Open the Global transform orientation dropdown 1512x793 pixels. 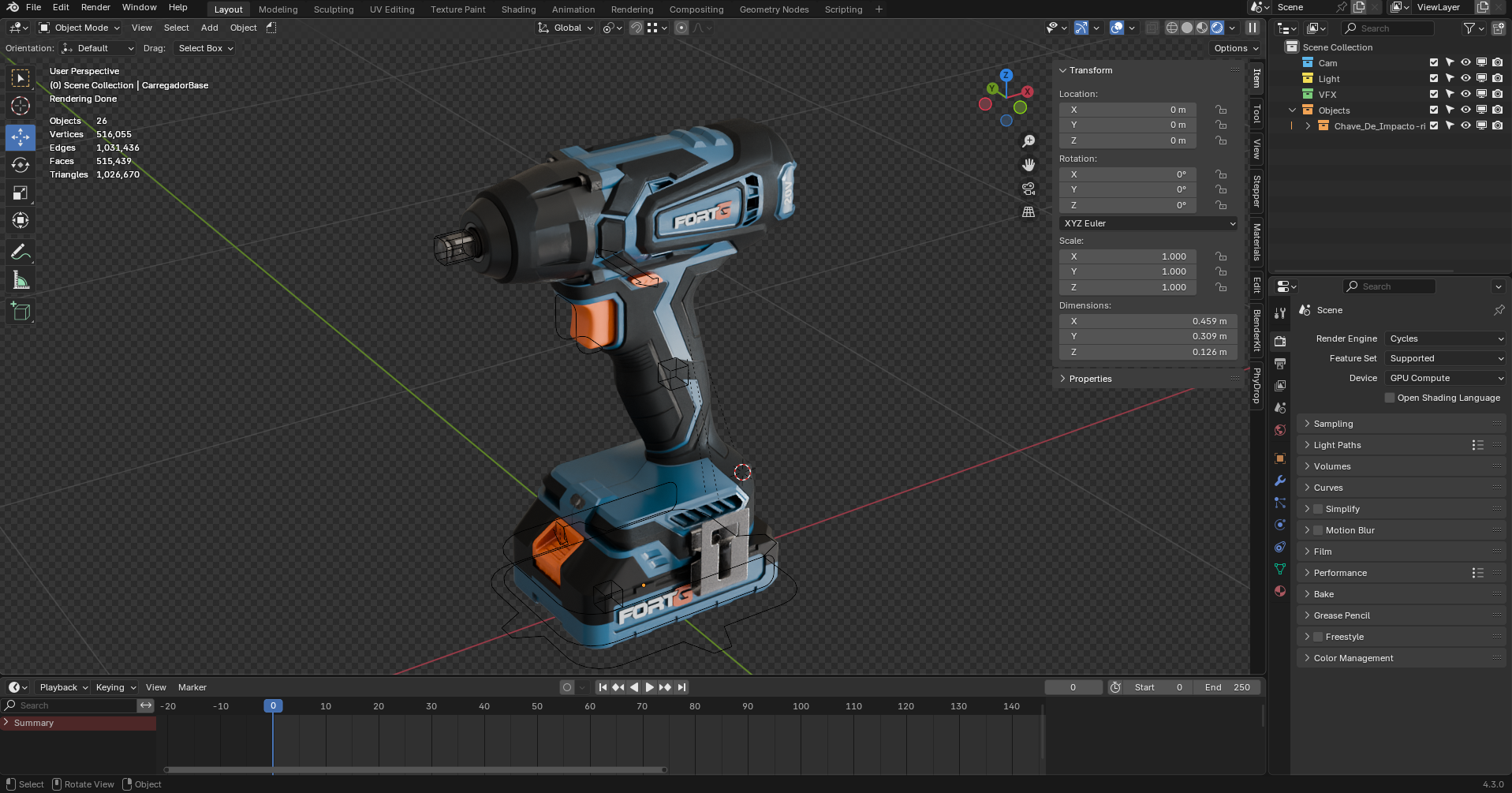coord(566,28)
